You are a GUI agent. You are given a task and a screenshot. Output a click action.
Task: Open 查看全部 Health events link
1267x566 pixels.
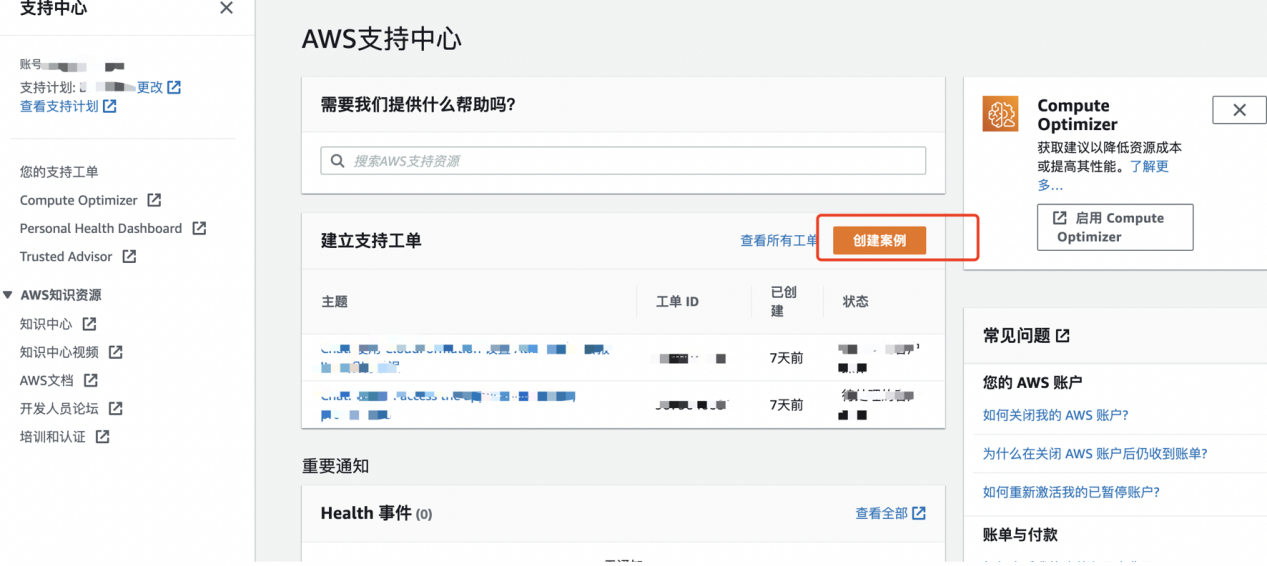tap(881, 513)
